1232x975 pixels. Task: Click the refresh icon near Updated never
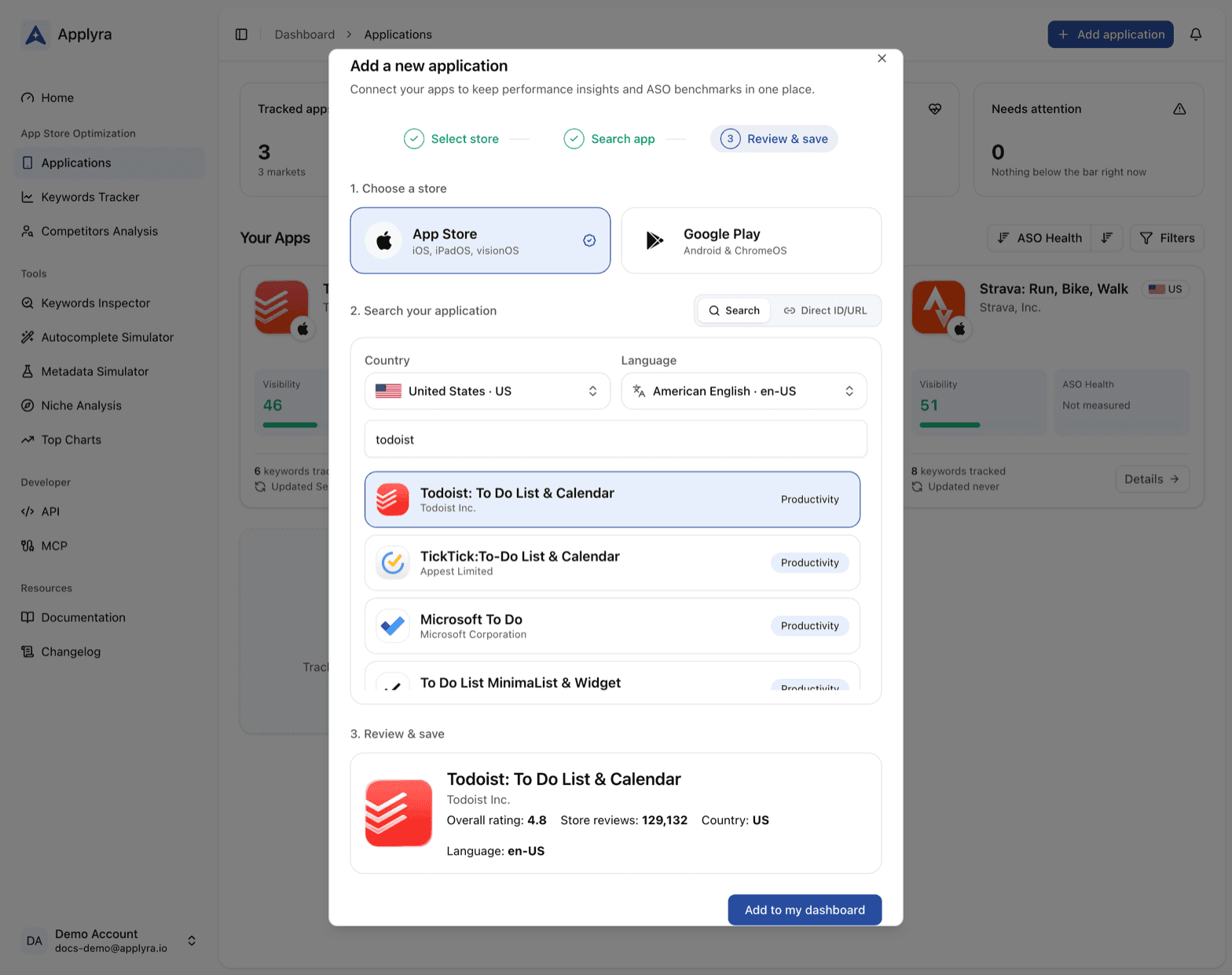(x=917, y=487)
